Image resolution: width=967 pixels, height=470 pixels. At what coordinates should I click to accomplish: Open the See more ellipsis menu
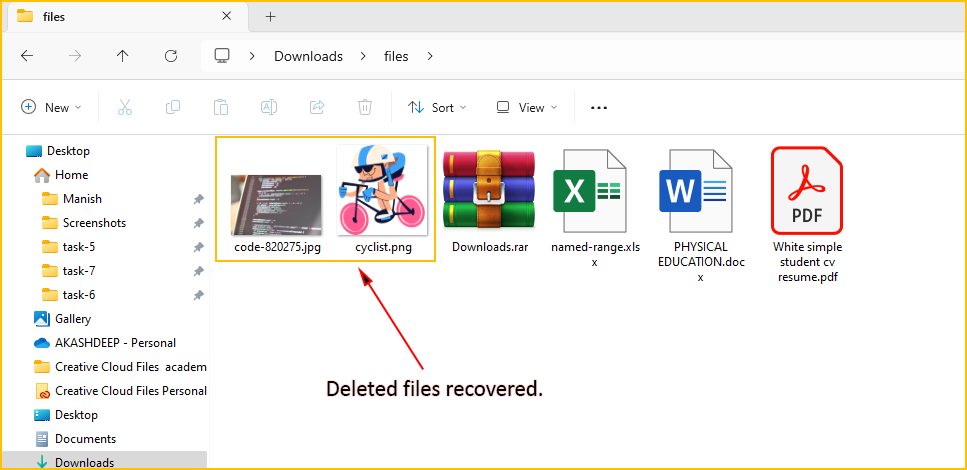tap(599, 108)
